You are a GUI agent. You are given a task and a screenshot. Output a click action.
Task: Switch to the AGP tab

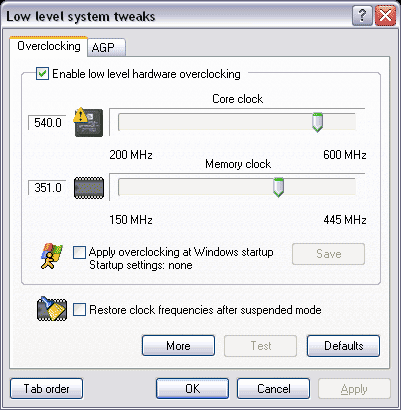point(106,48)
